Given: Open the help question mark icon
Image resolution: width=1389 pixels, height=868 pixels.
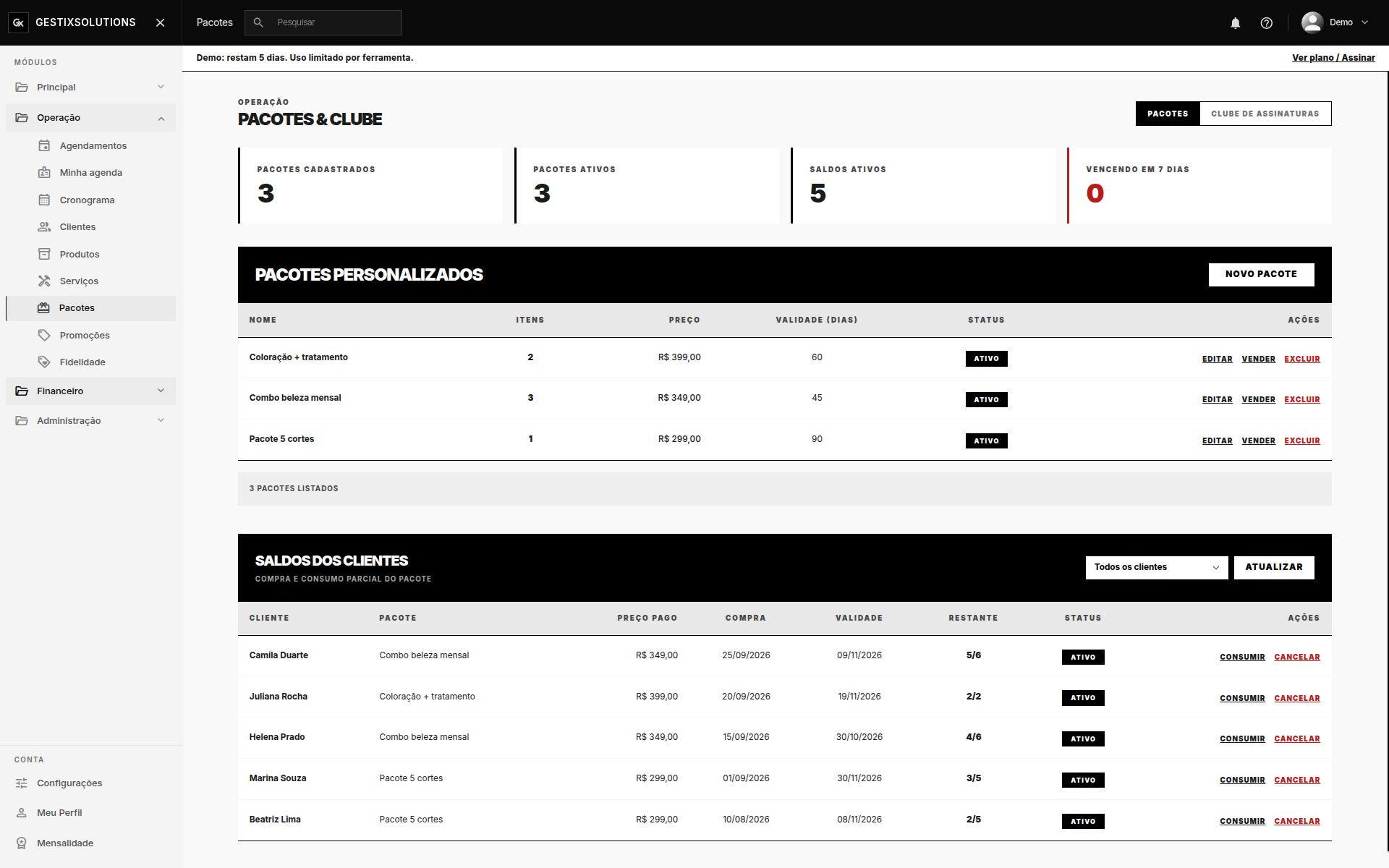Looking at the screenshot, I should coord(1267,23).
